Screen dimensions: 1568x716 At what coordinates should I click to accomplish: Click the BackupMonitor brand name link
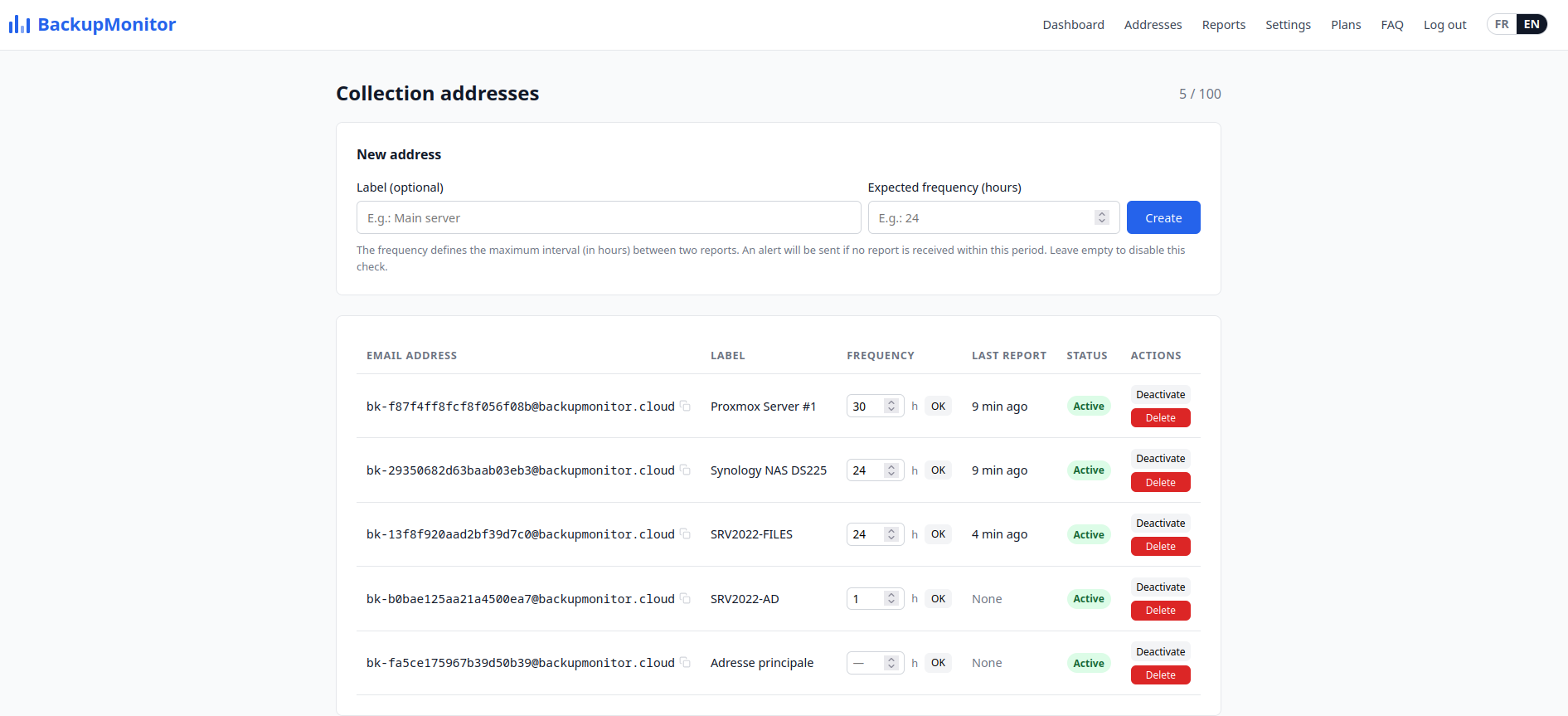coord(106,24)
